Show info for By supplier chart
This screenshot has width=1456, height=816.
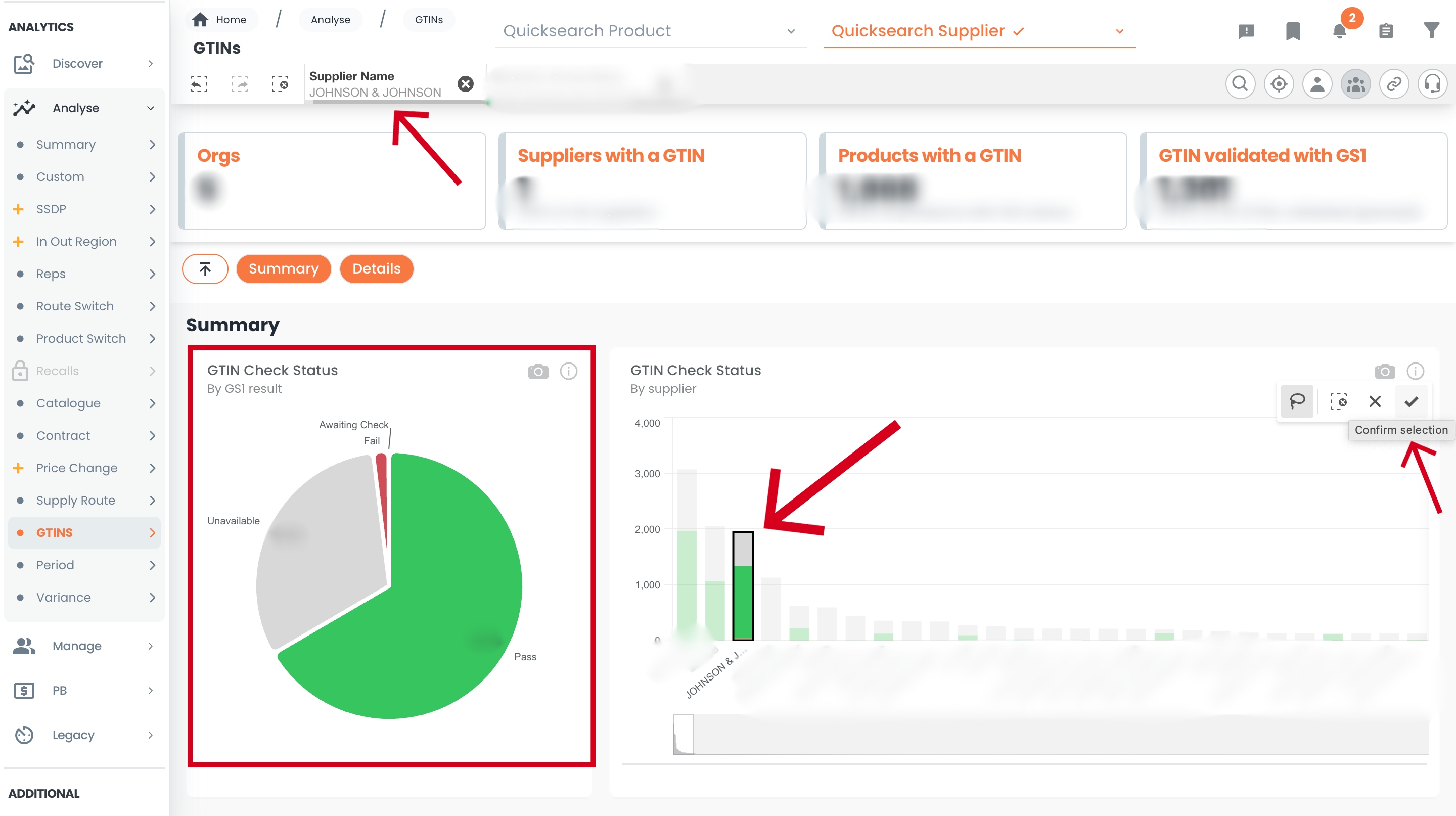pyautogui.click(x=1416, y=371)
